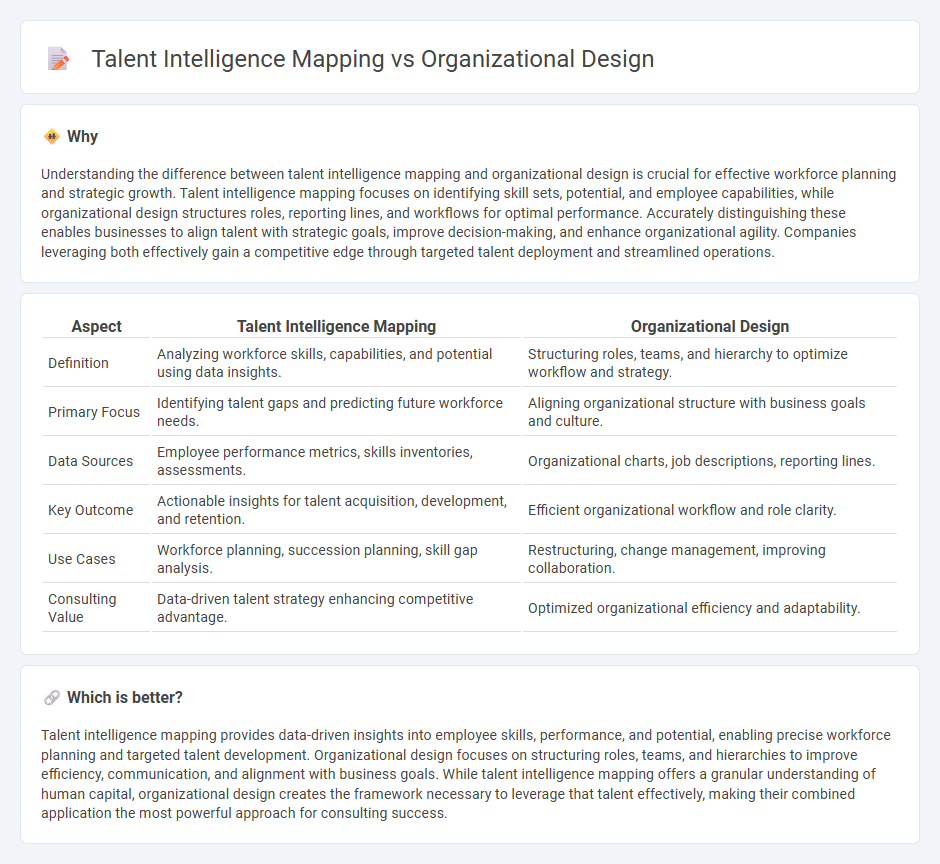Click the conclusion paragraph under Which is better?
This screenshot has height=864, width=940.
(x=468, y=774)
